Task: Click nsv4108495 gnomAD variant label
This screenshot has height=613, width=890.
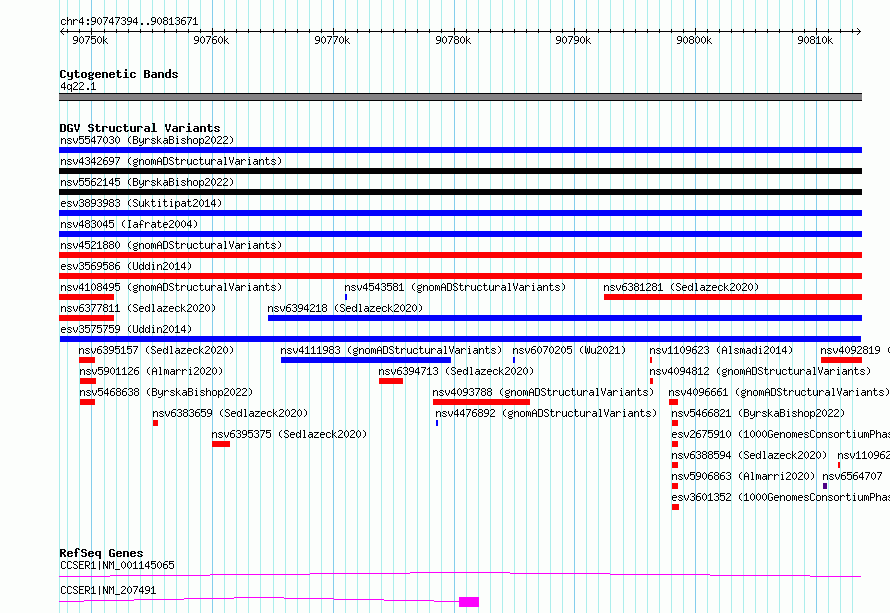Action: [x=171, y=287]
